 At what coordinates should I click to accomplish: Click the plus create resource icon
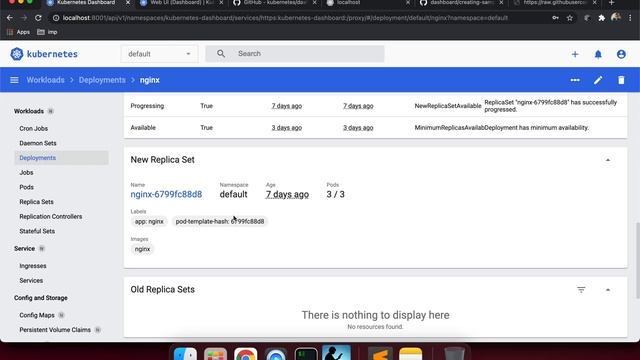[575, 54]
